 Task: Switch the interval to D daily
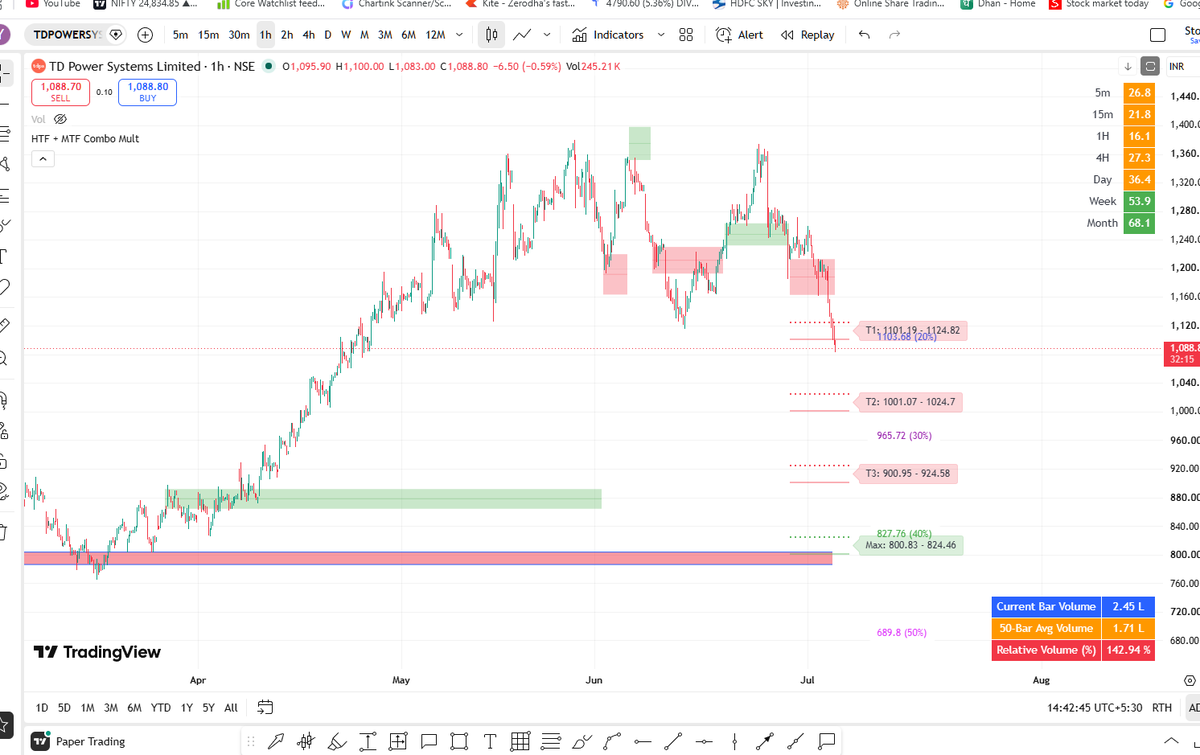(x=330, y=35)
